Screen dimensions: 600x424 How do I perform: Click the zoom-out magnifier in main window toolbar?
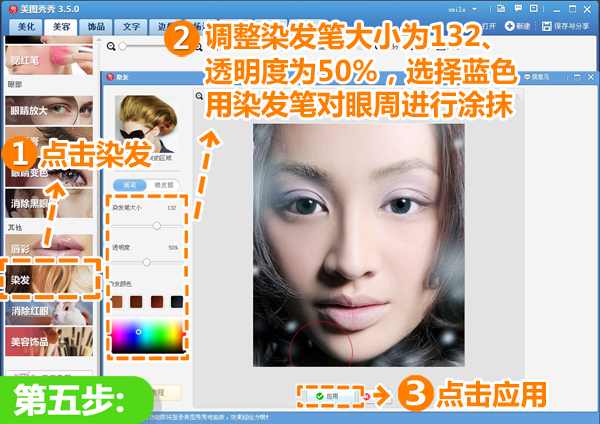point(111,47)
